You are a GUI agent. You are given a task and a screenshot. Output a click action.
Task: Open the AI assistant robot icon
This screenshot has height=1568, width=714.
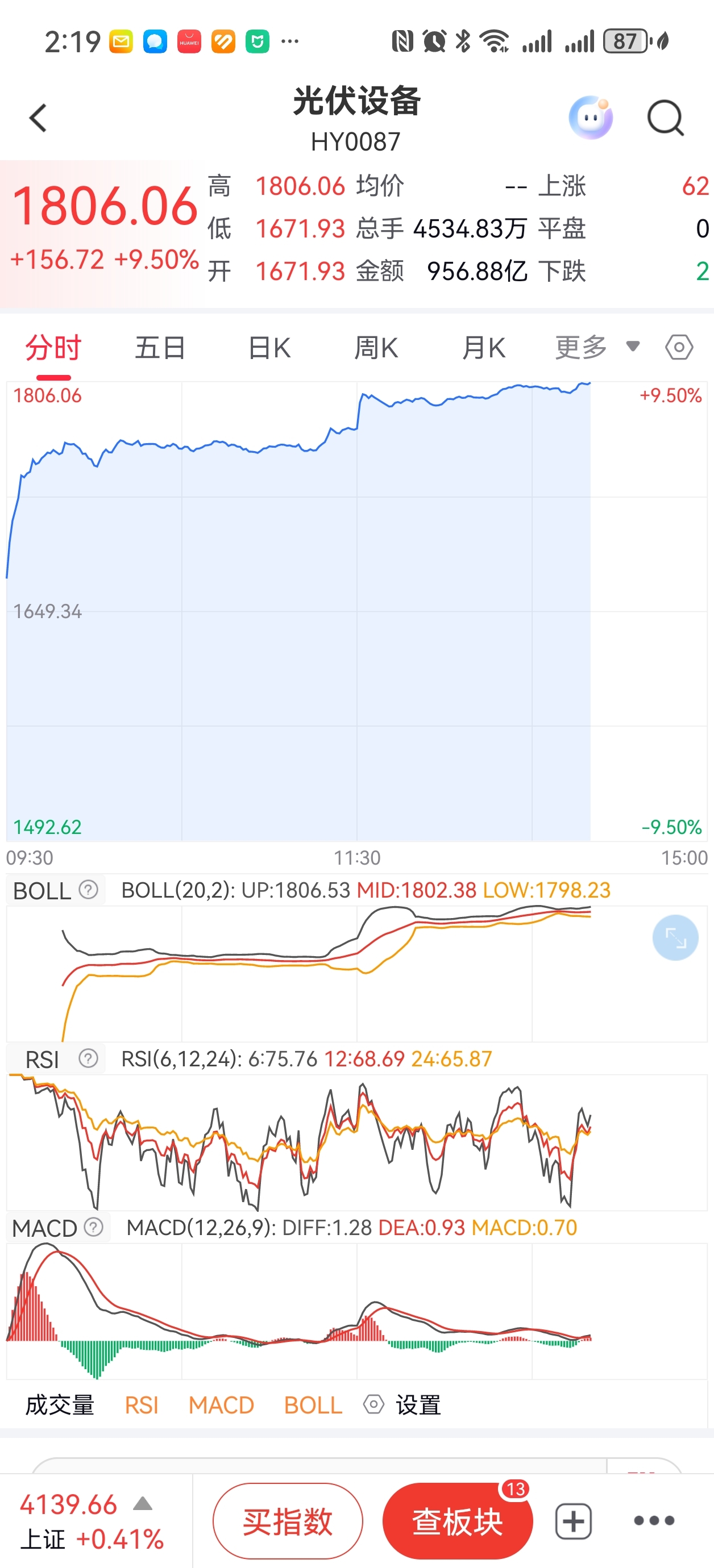pyautogui.click(x=590, y=117)
